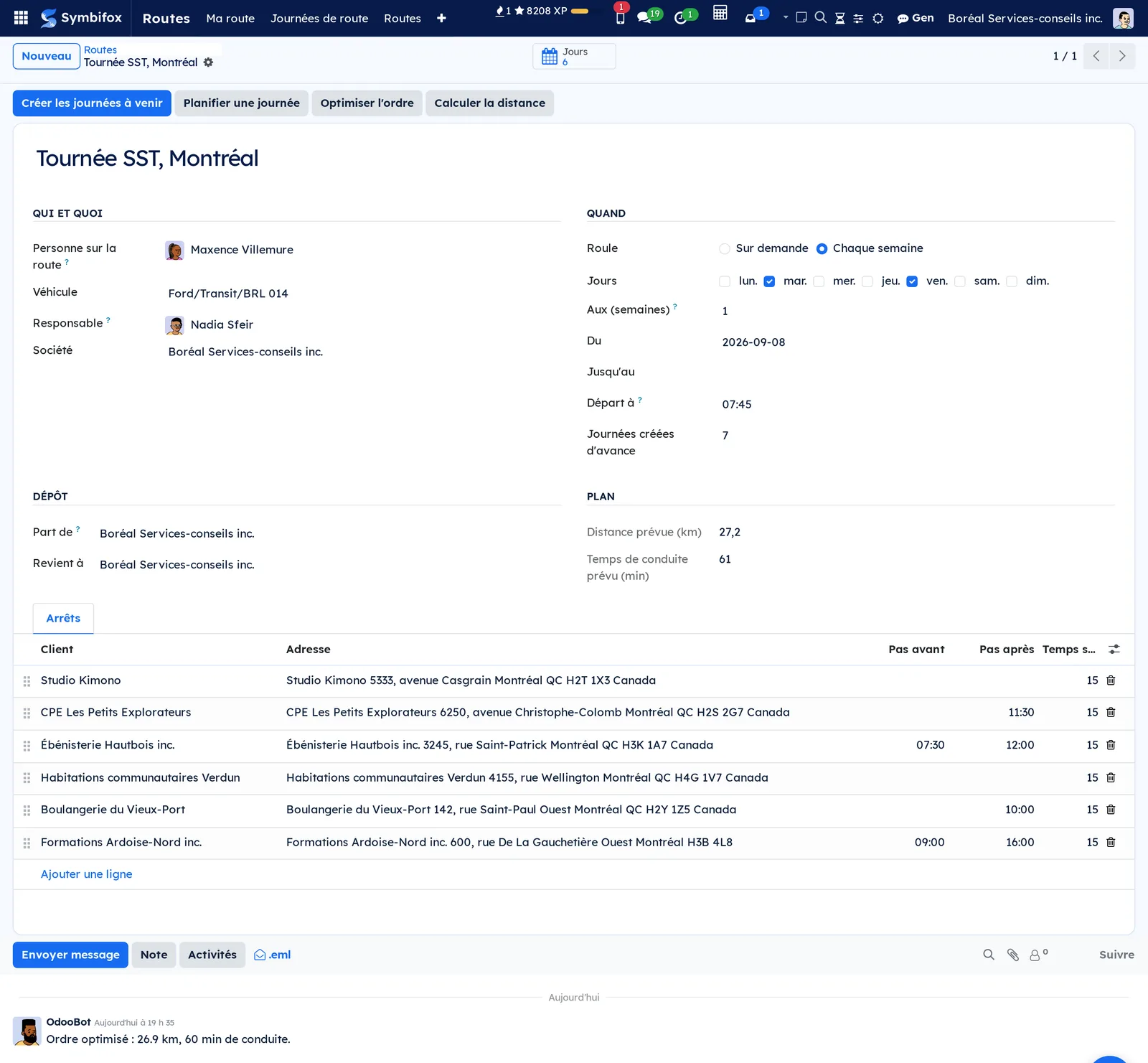Open the Jours calendar stat button
This screenshot has width=1148, height=1063.
574,57
